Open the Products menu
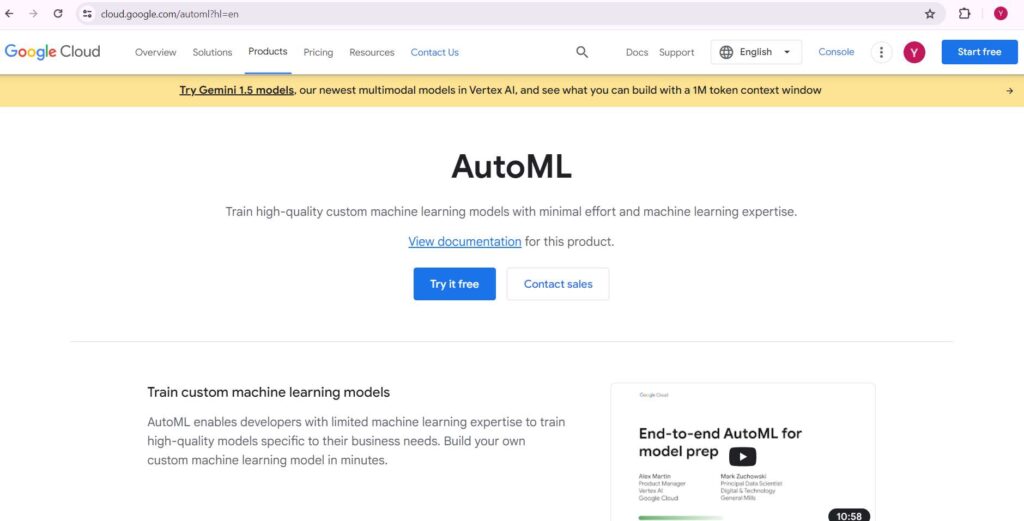Image resolution: width=1024 pixels, height=521 pixels. pyautogui.click(x=268, y=52)
